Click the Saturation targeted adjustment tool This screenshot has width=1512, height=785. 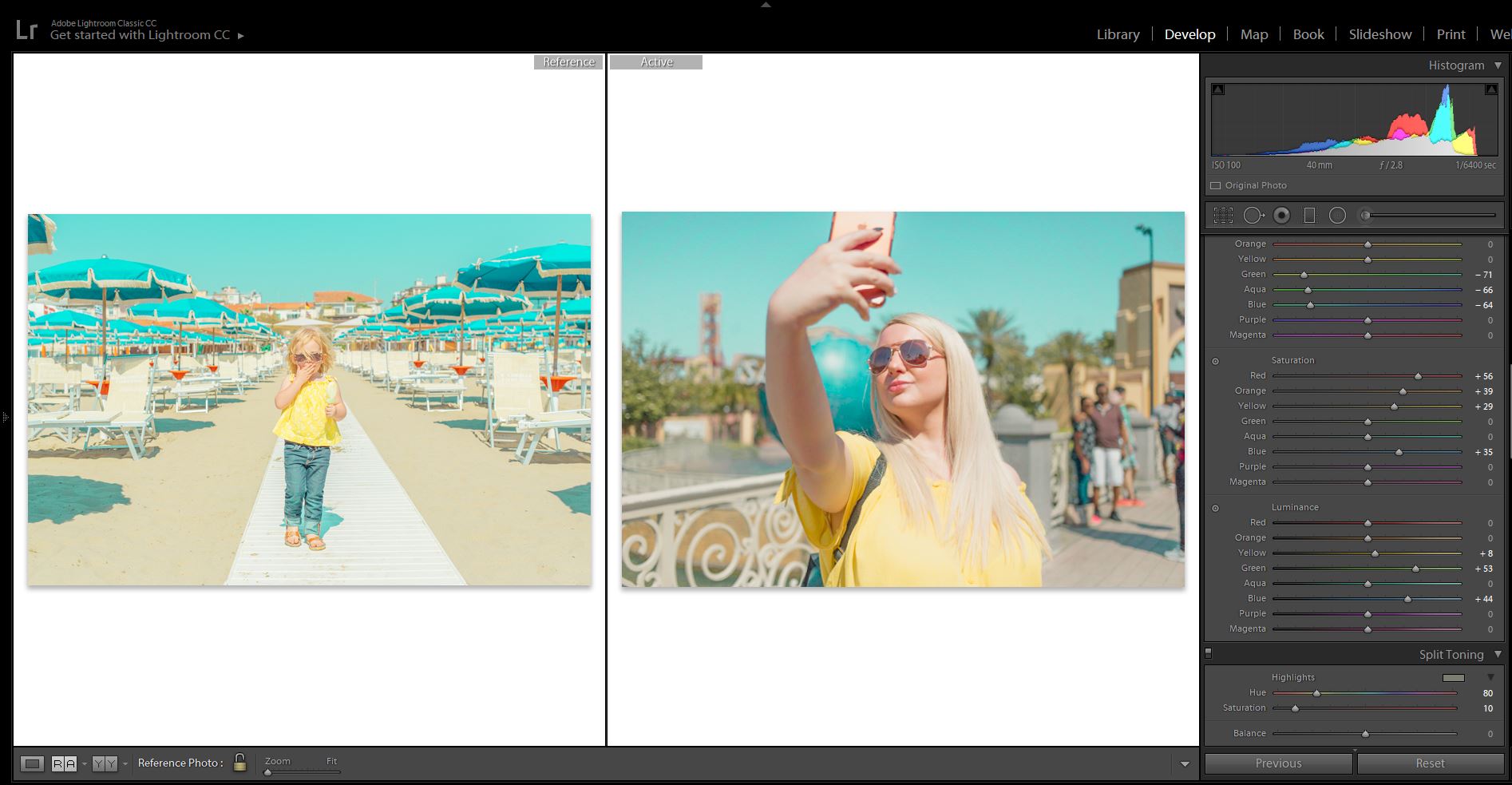(x=1216, y=361)
